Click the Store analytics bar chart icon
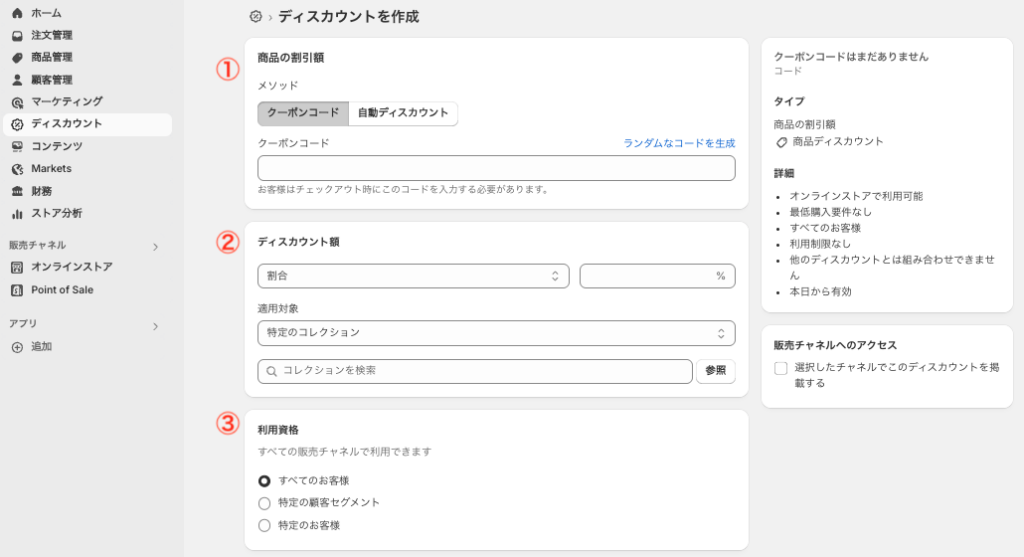This screenshot has height=557, width=1024. (17, 213)
